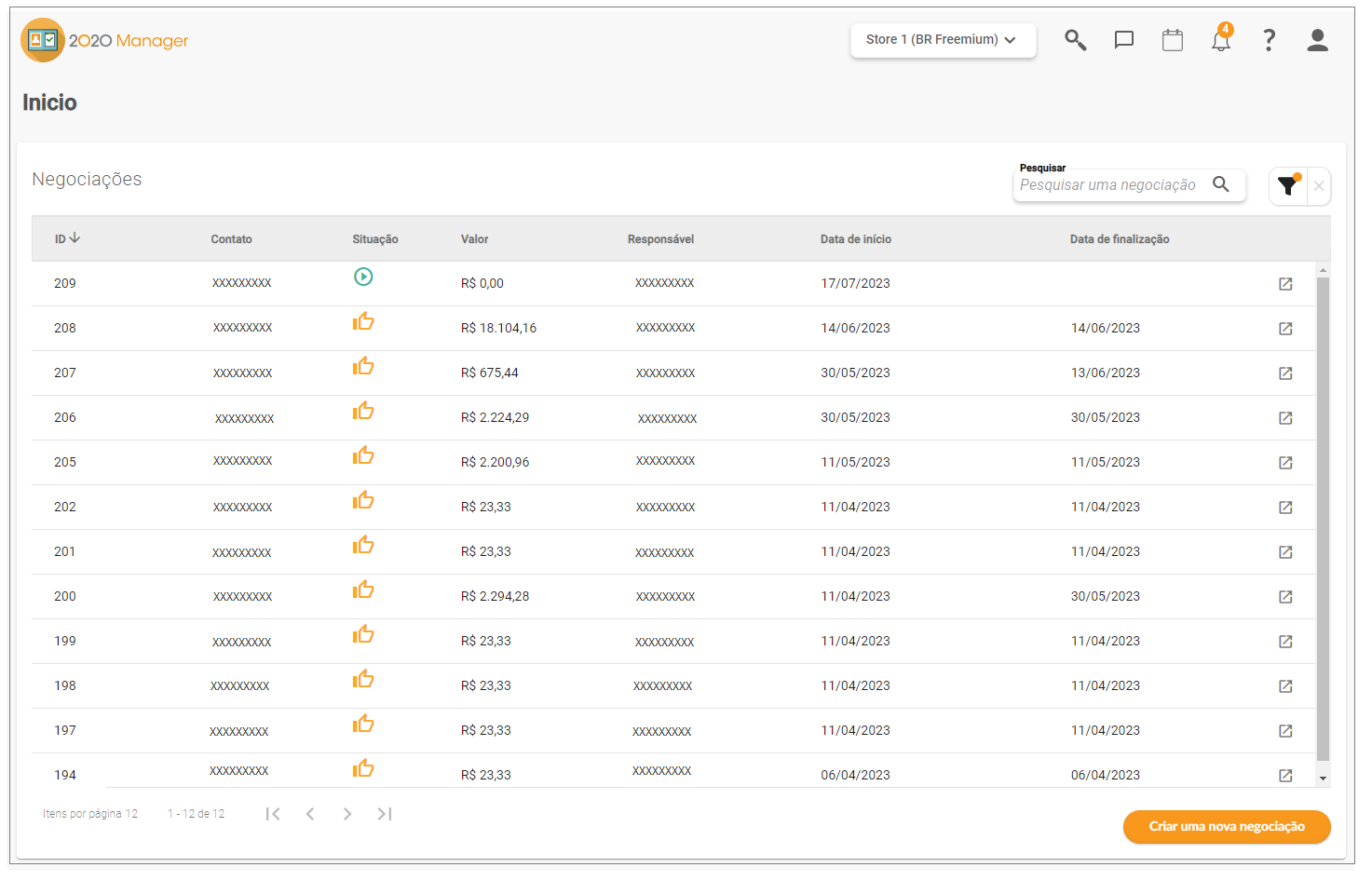
Task: Click the 2020 Manager logo
Action: (x=104, y=40)
